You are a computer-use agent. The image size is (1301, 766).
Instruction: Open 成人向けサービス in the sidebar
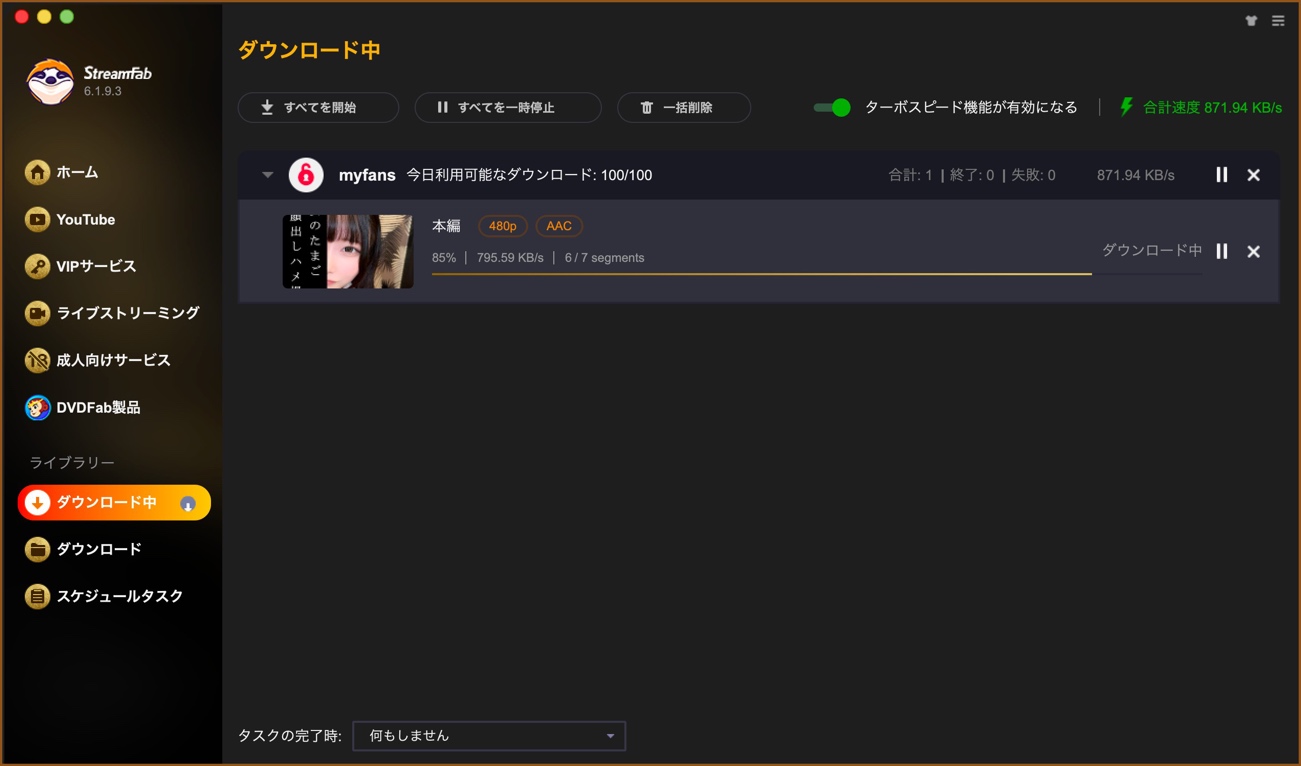coord(98,360)
